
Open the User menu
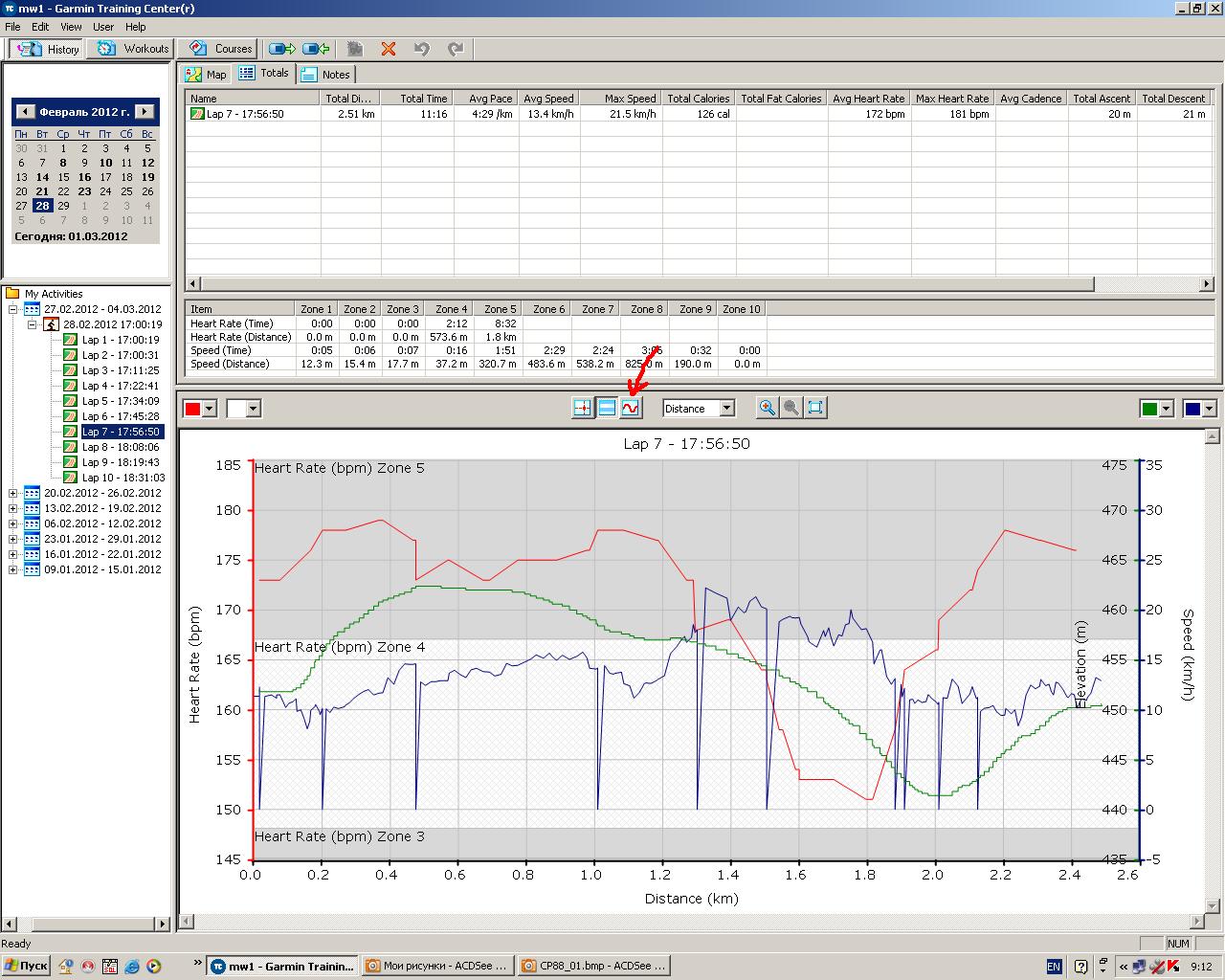103,27
